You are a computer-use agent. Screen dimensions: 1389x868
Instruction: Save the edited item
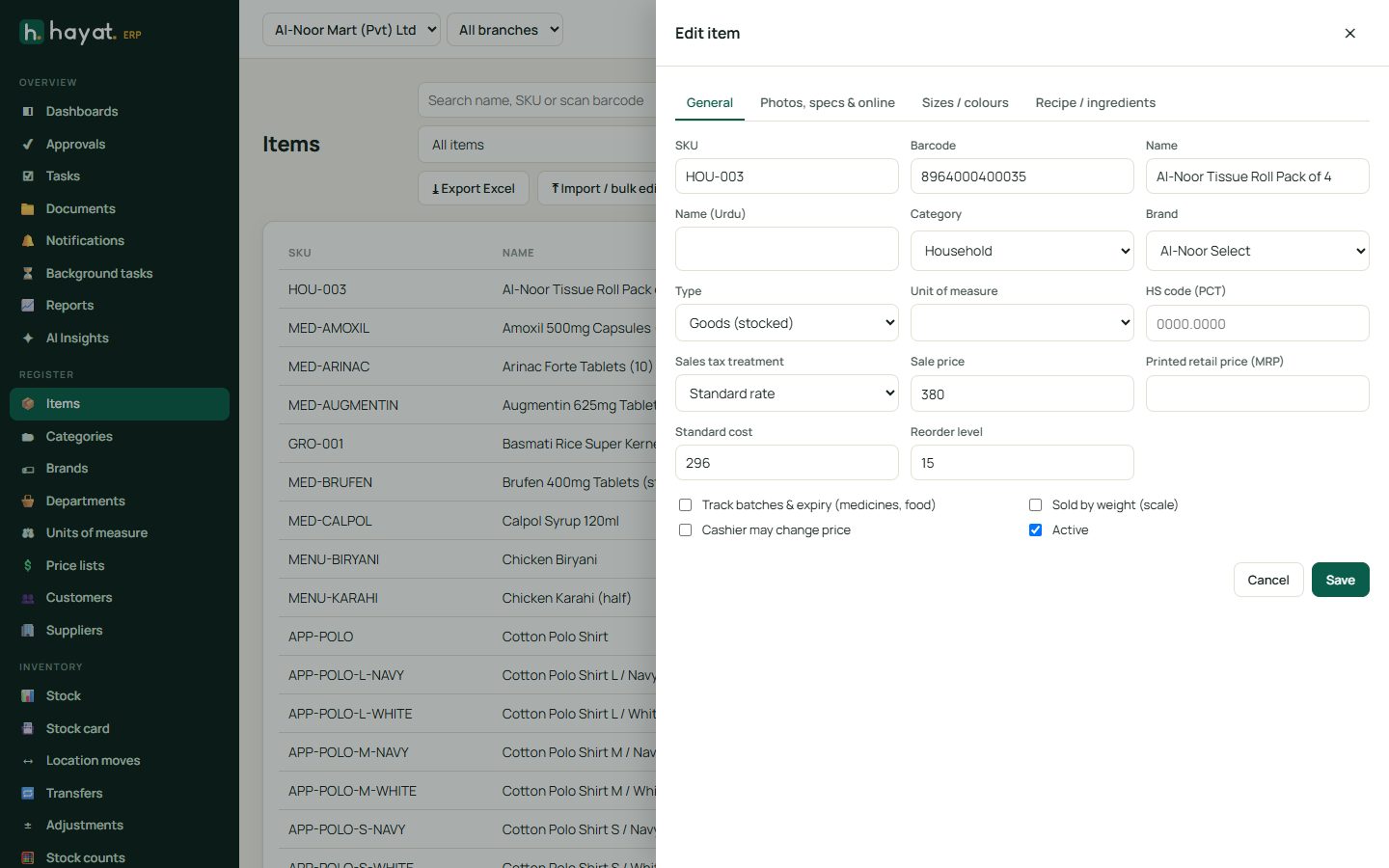coord(1341,580)
